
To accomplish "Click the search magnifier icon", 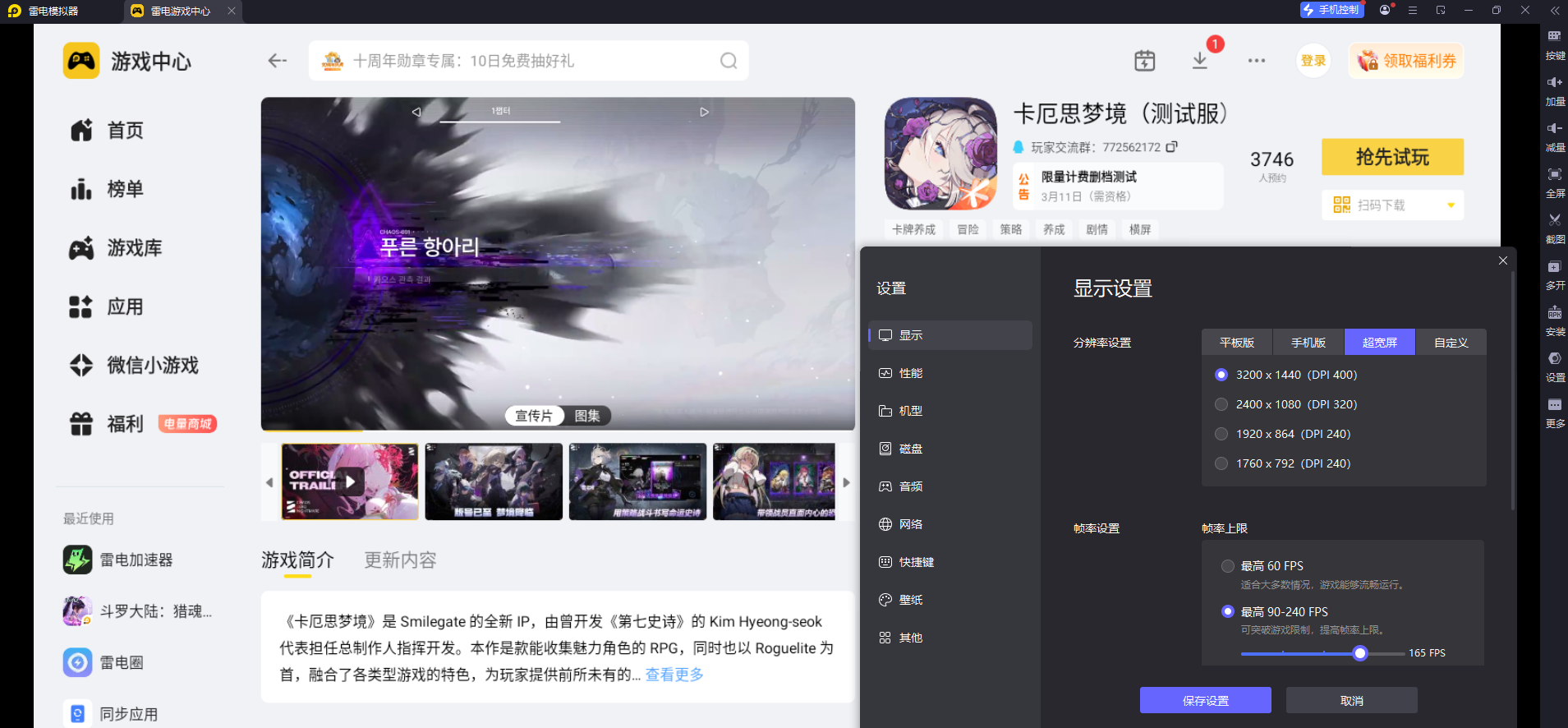I will 729,61.
